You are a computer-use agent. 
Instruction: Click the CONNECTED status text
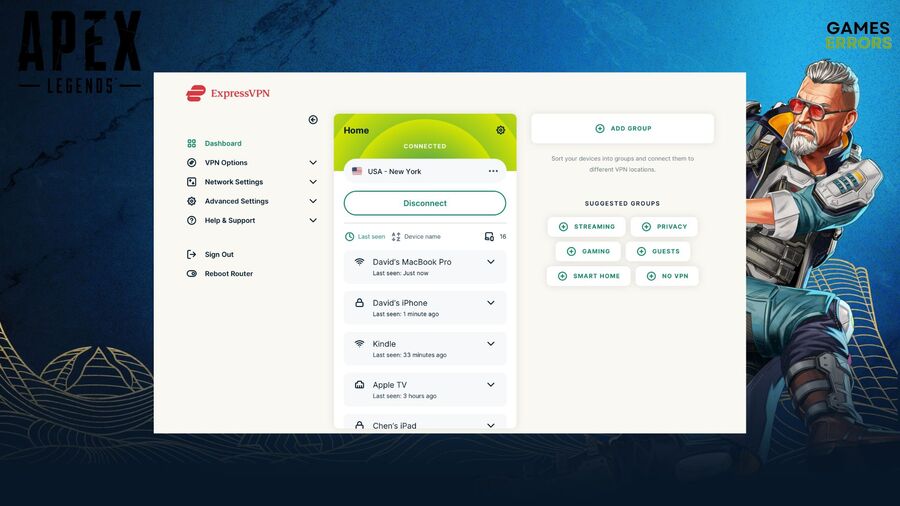coord(425,146)
